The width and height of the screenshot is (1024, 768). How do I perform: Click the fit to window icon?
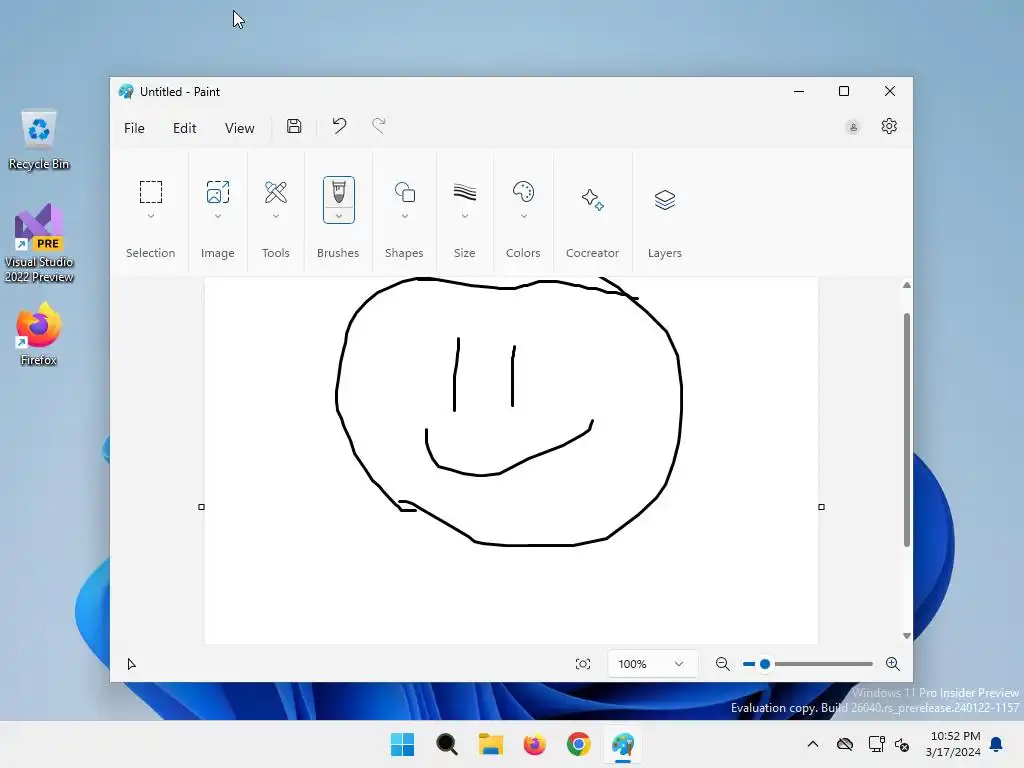[583, 664]
